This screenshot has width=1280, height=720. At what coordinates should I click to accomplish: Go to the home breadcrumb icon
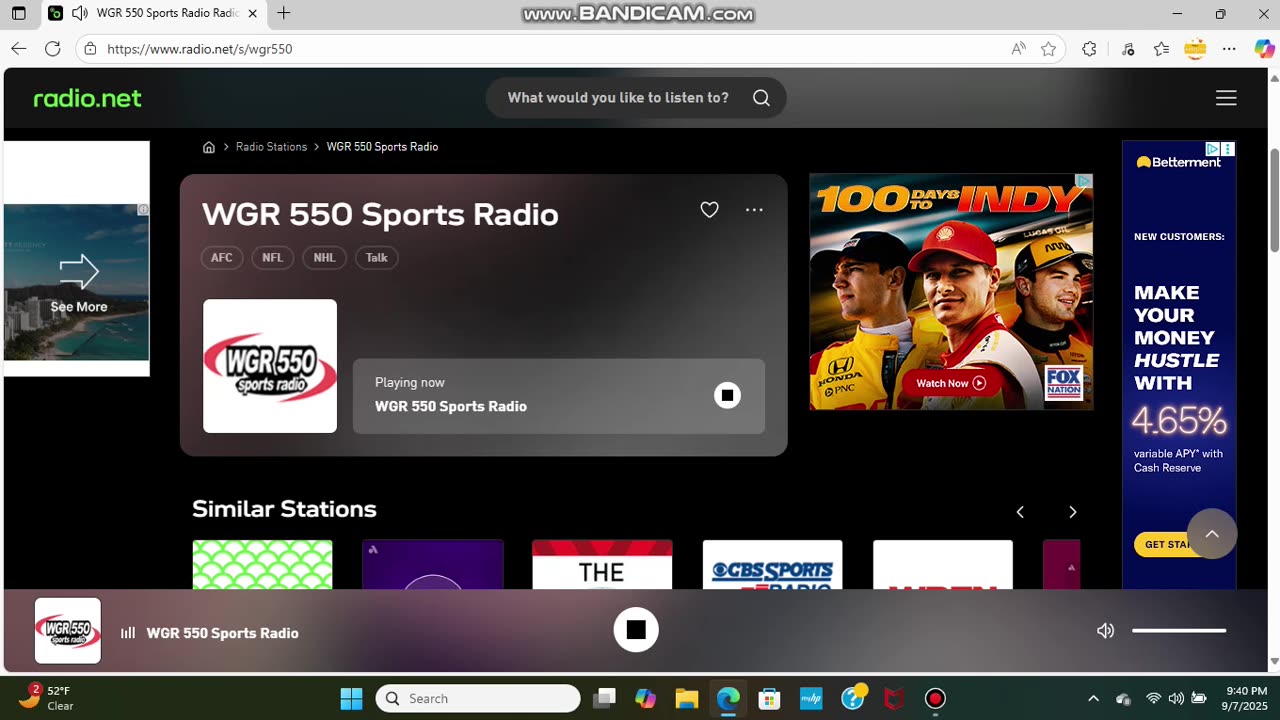point(209,147)
